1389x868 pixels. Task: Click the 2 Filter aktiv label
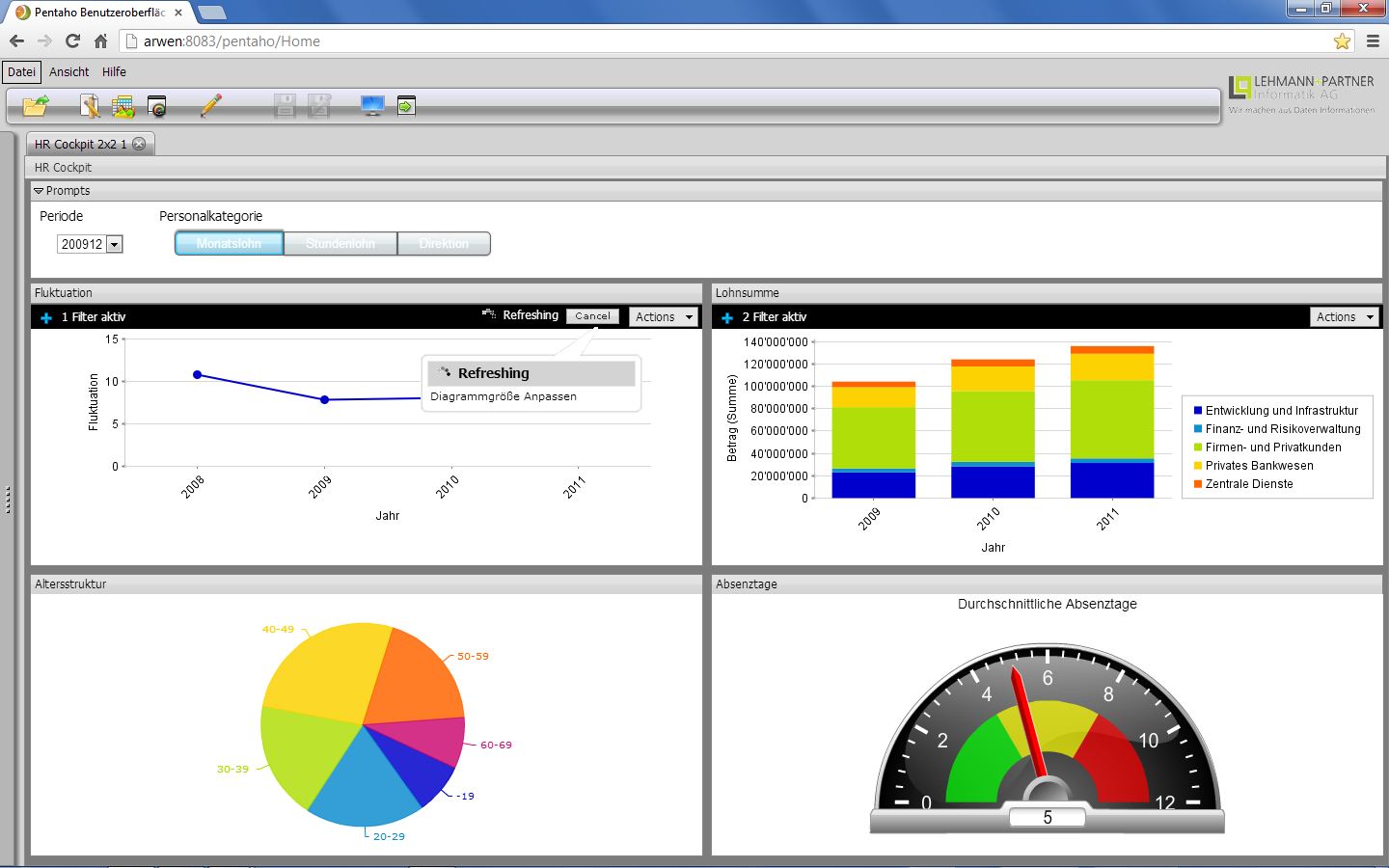tap(775, 317)
